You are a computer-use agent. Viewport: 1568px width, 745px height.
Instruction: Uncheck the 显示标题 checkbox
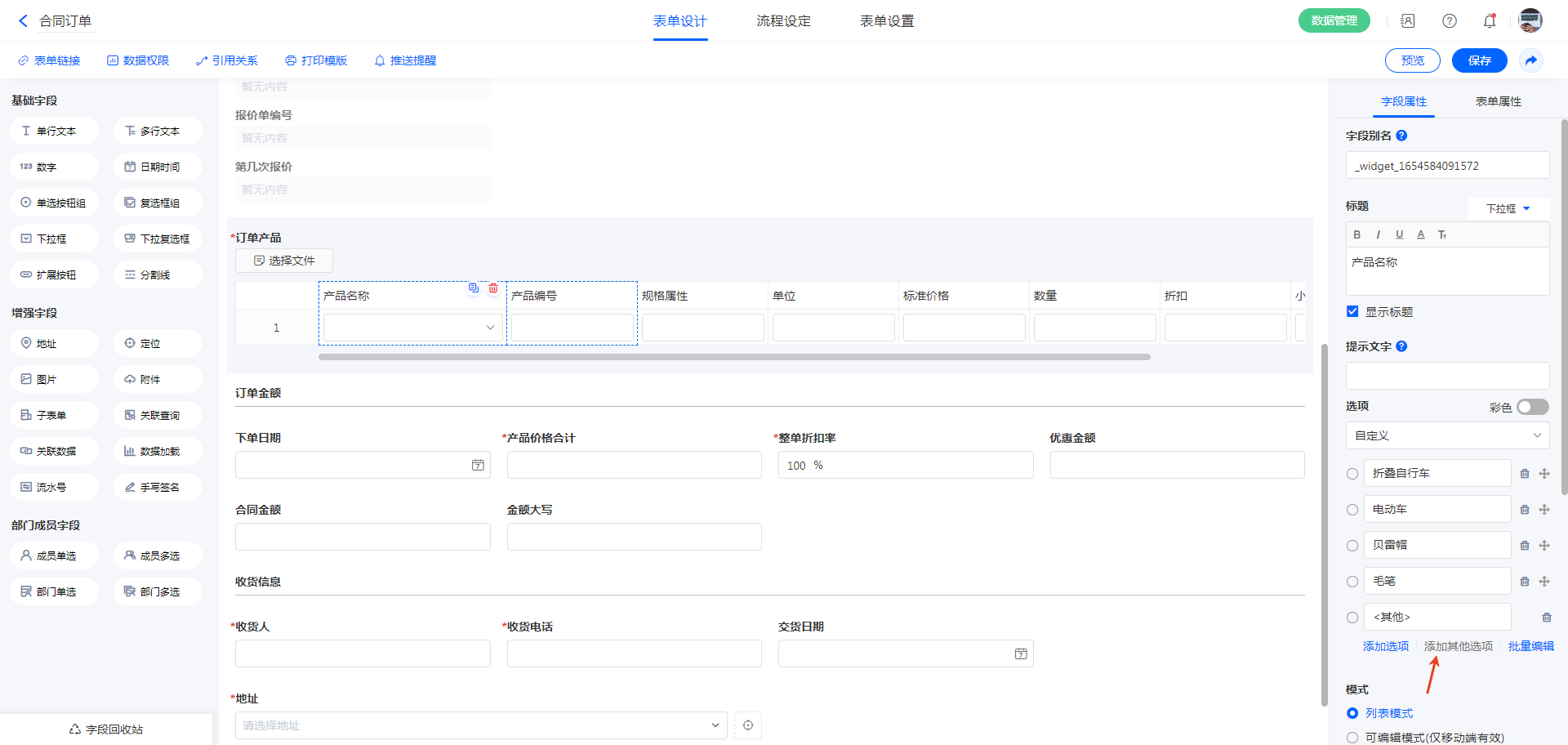[1353, 312]
